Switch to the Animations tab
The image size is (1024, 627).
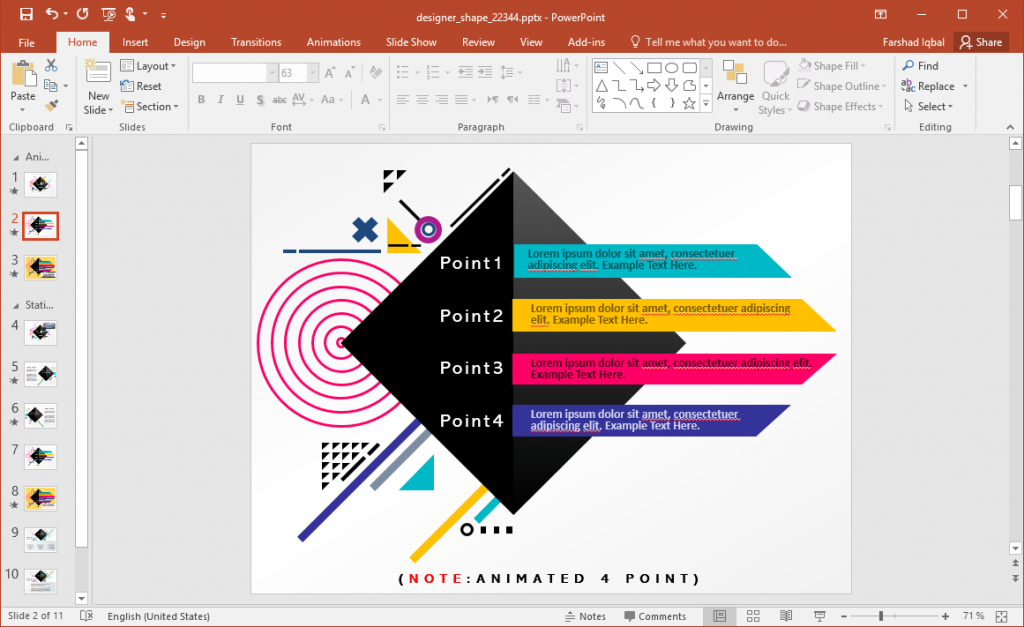click(333, 42)
